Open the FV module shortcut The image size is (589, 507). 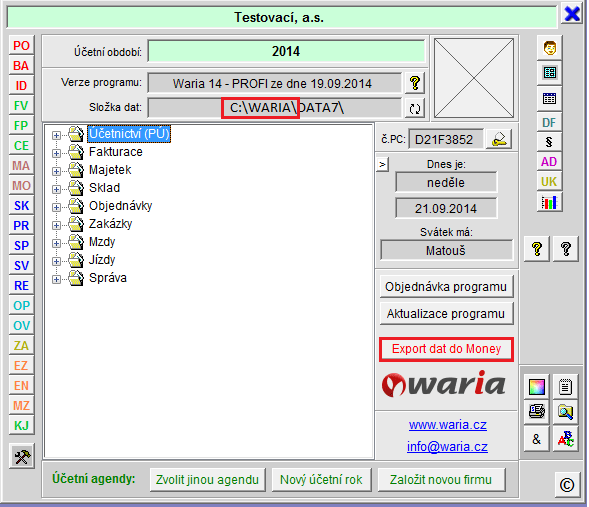tap(21, 106)
